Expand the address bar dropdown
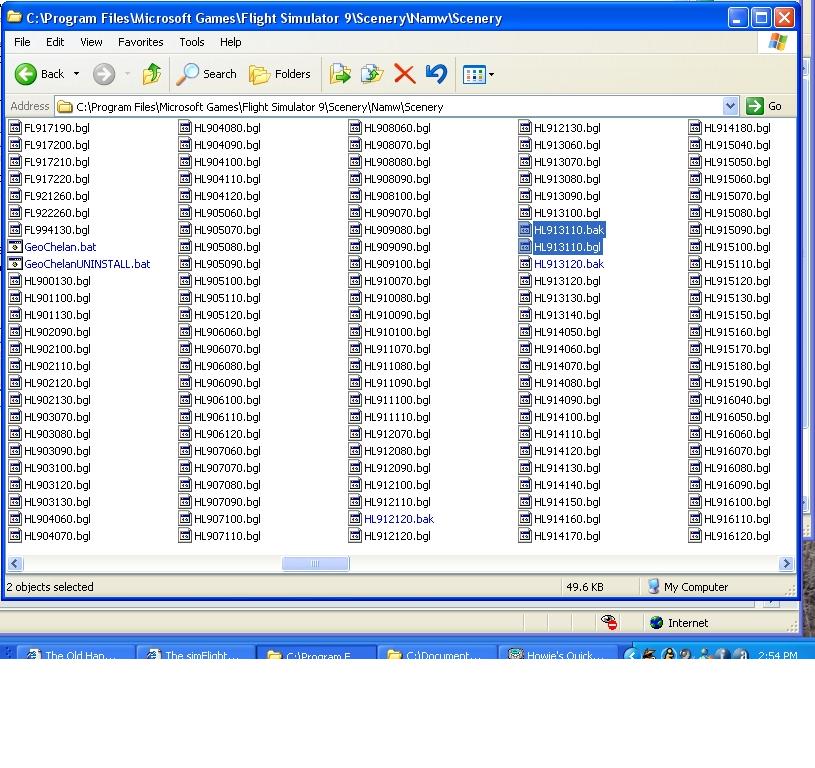The width and height of the screenshot is (815, 768). (x=730, y=106)
